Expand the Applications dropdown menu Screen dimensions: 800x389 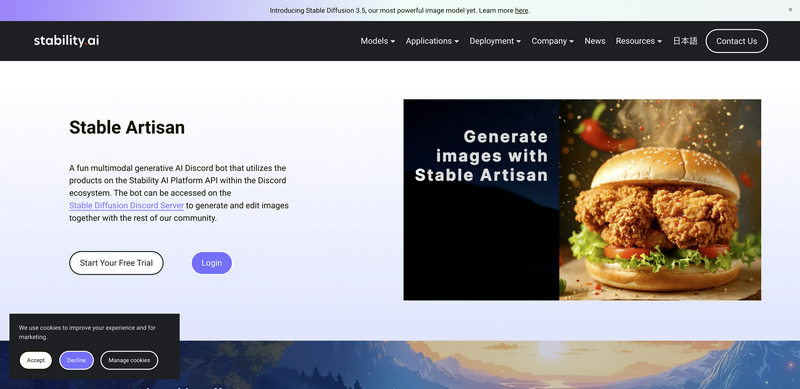coord(432,41)
